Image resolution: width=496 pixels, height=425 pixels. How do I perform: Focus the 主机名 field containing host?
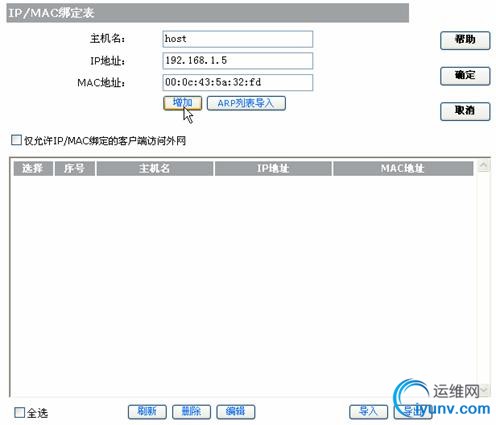[238, 39]
